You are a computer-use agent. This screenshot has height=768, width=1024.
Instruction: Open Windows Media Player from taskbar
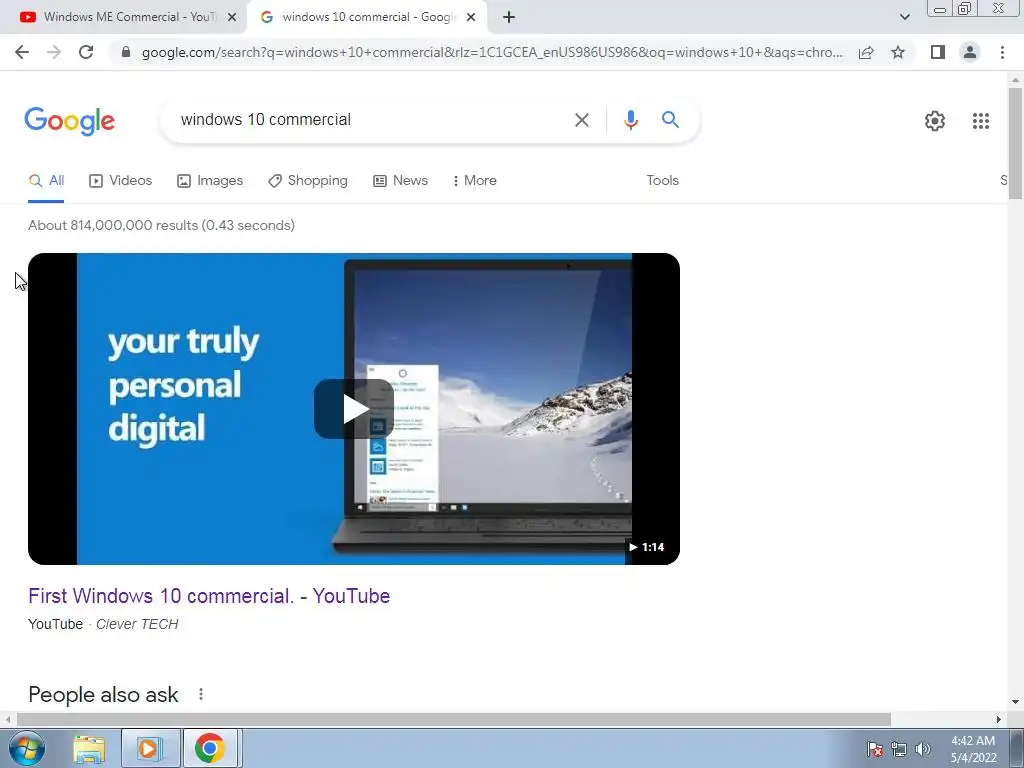[150, 748]
